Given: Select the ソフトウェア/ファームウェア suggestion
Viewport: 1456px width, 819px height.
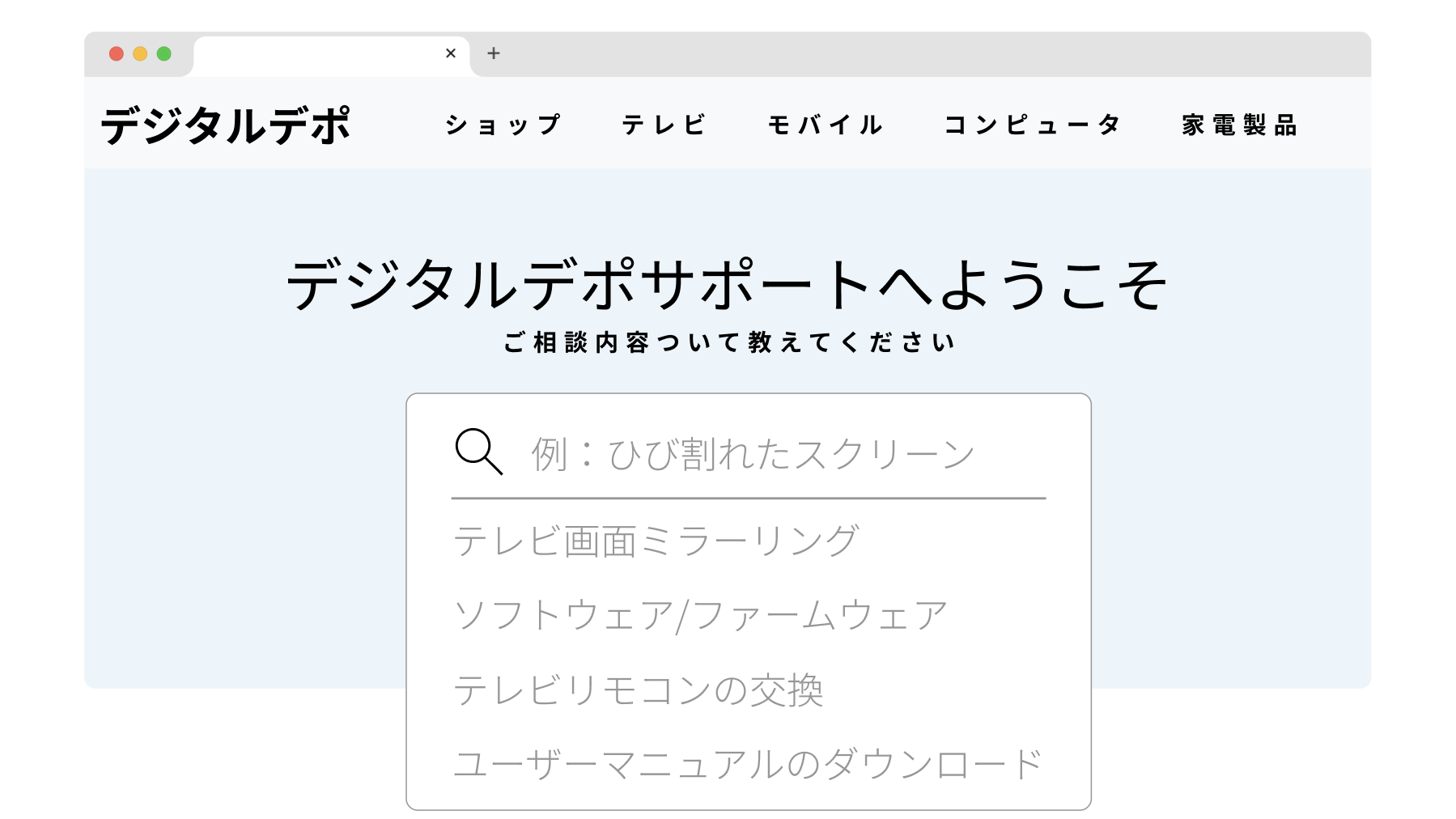Looking at the screenshot, I should [x=701, y=615].
